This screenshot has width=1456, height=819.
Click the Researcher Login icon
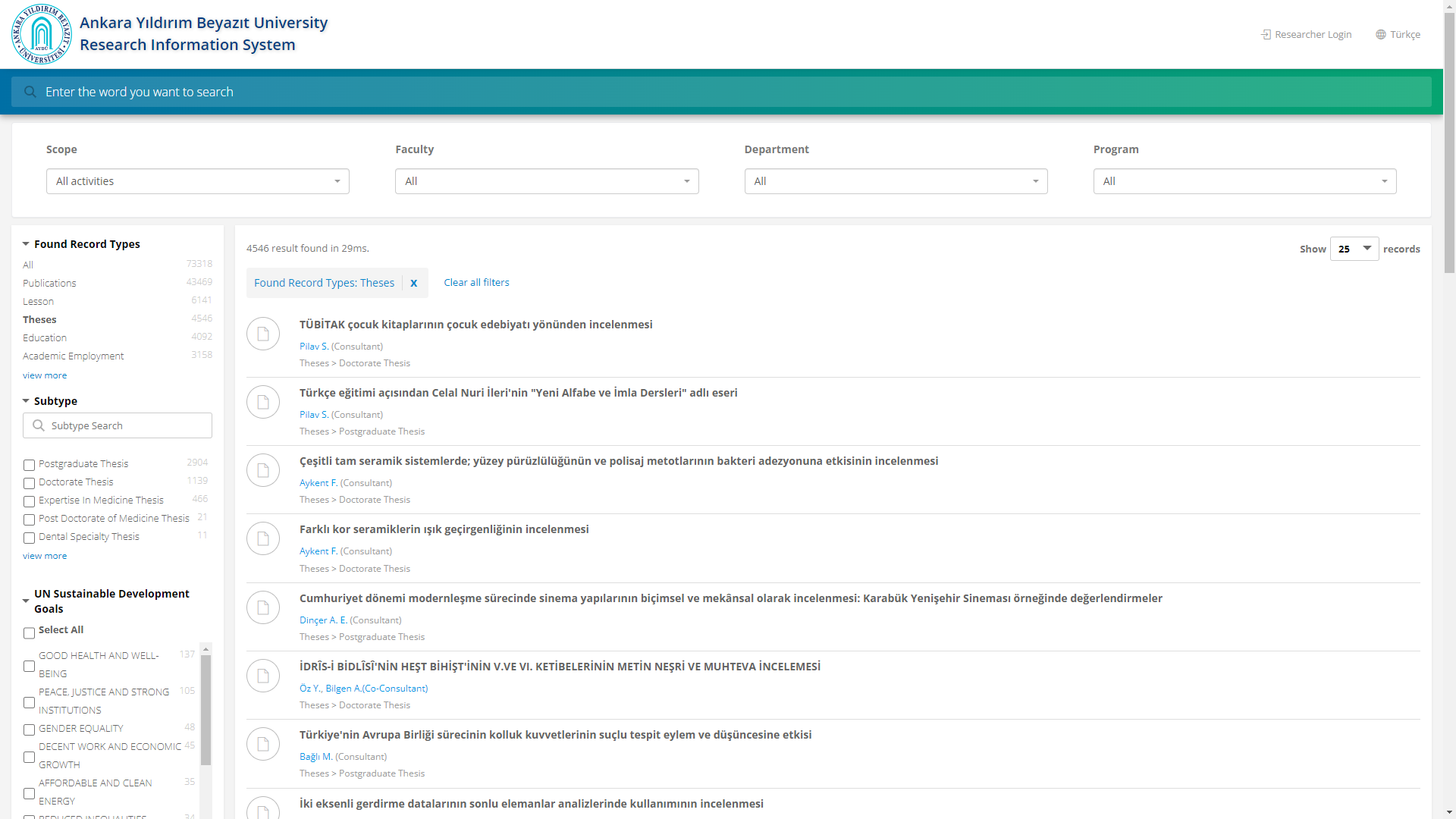(1266, 35)
